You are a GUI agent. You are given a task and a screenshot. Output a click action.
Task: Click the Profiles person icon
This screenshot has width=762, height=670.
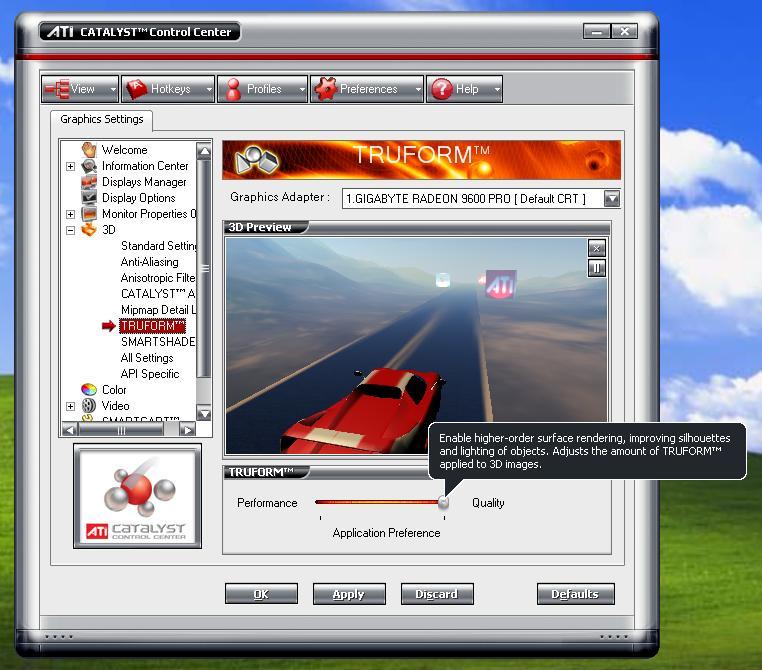[x=233, y=89]
